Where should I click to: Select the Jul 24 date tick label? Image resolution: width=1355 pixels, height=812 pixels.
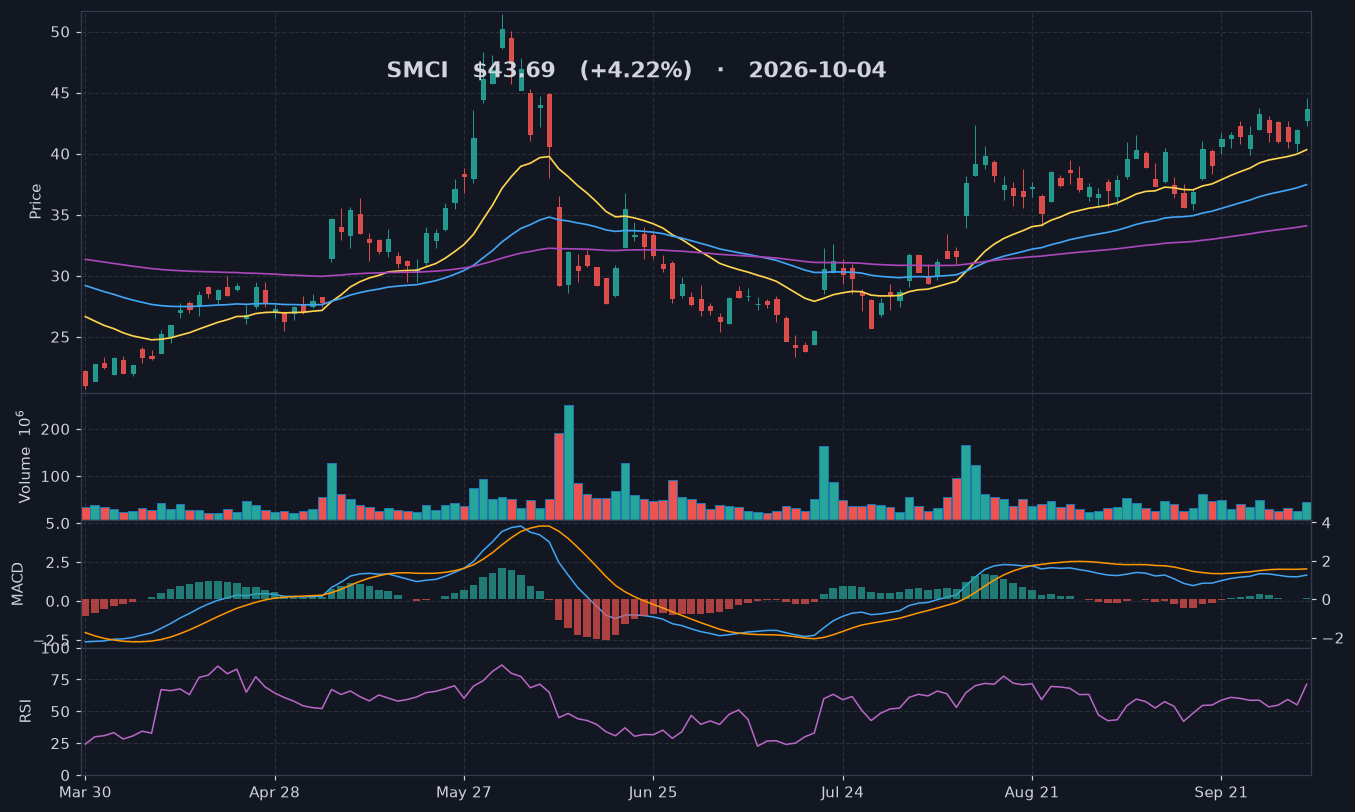(x=842, y=793)
